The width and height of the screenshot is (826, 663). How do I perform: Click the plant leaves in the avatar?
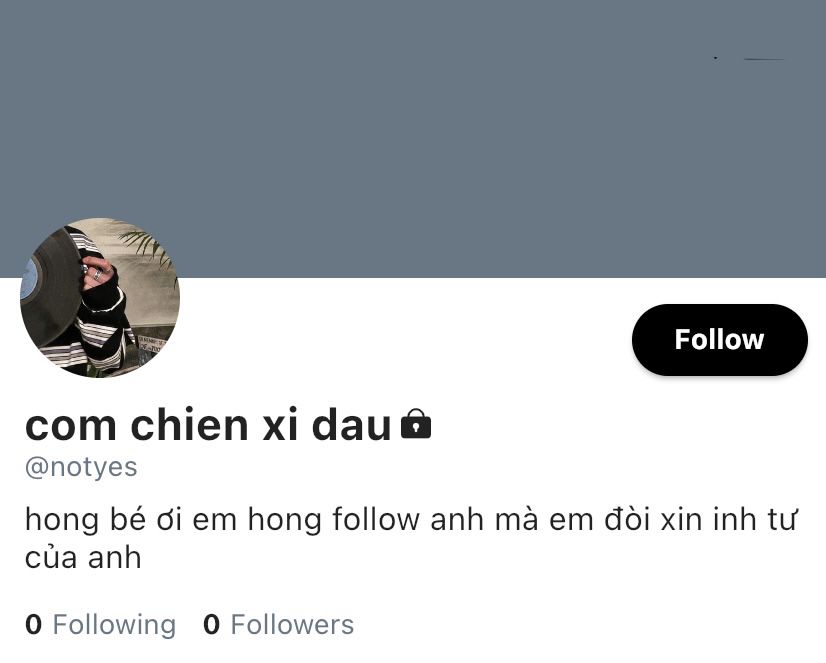click(x=149, y=248)
